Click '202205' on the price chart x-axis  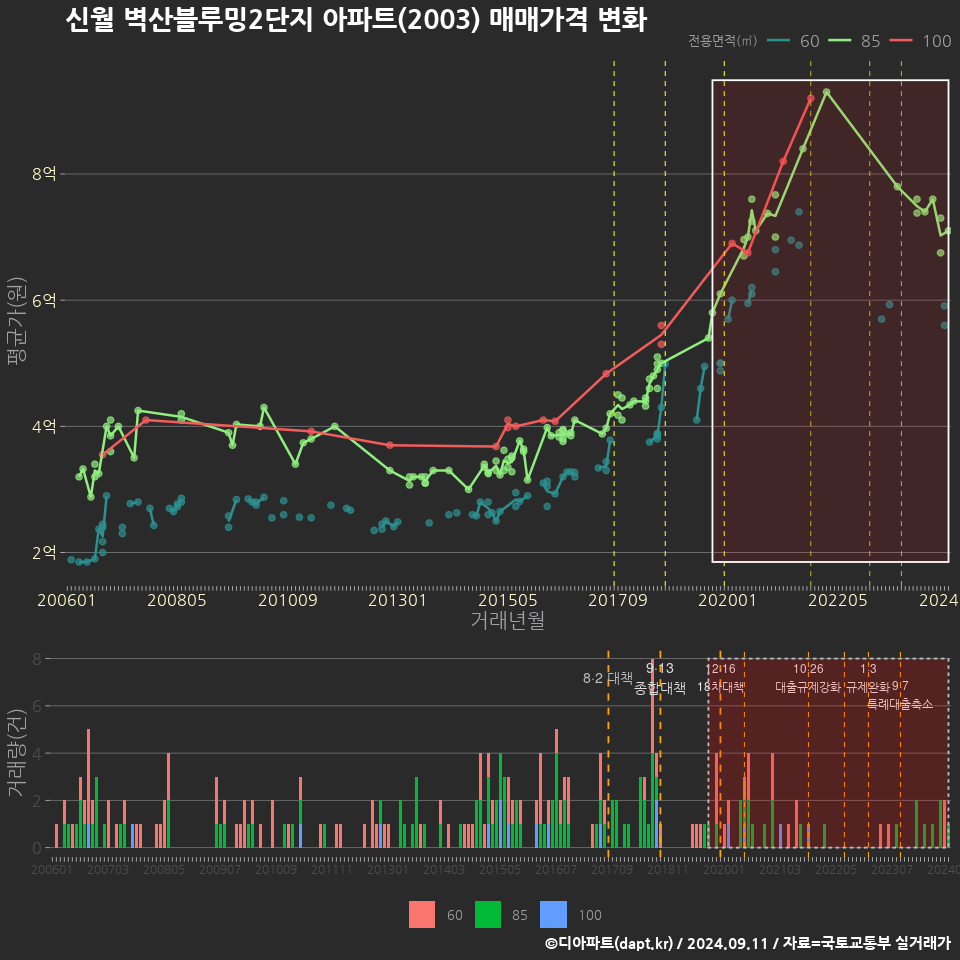pyautogui.click(x=838, y=600)
